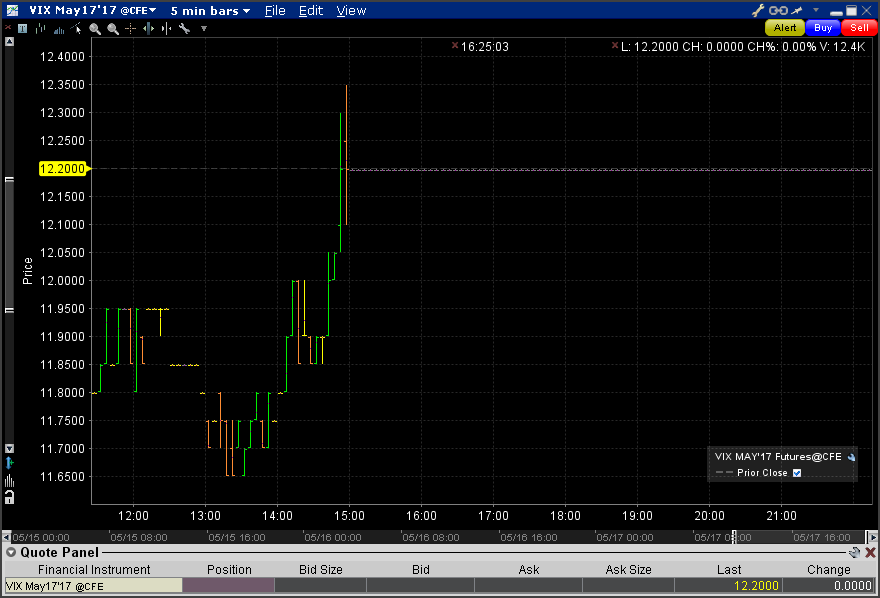This screenshot has width=880, height=598.
Task: Toggle the volume histogram icon
Action: (59, 29)
